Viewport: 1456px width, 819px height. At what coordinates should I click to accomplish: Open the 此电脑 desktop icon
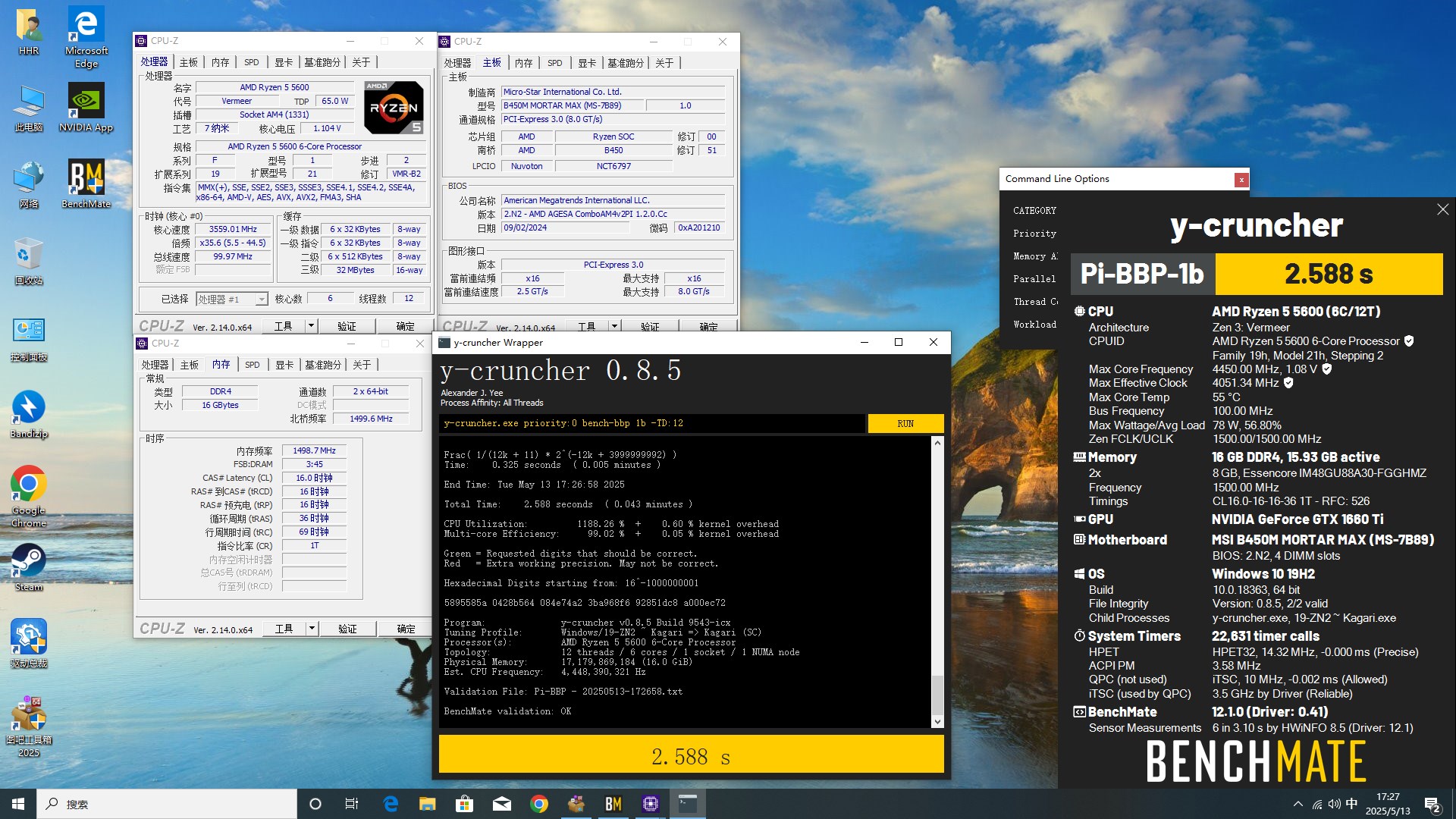pyautogui.click(x=29, y=108)
